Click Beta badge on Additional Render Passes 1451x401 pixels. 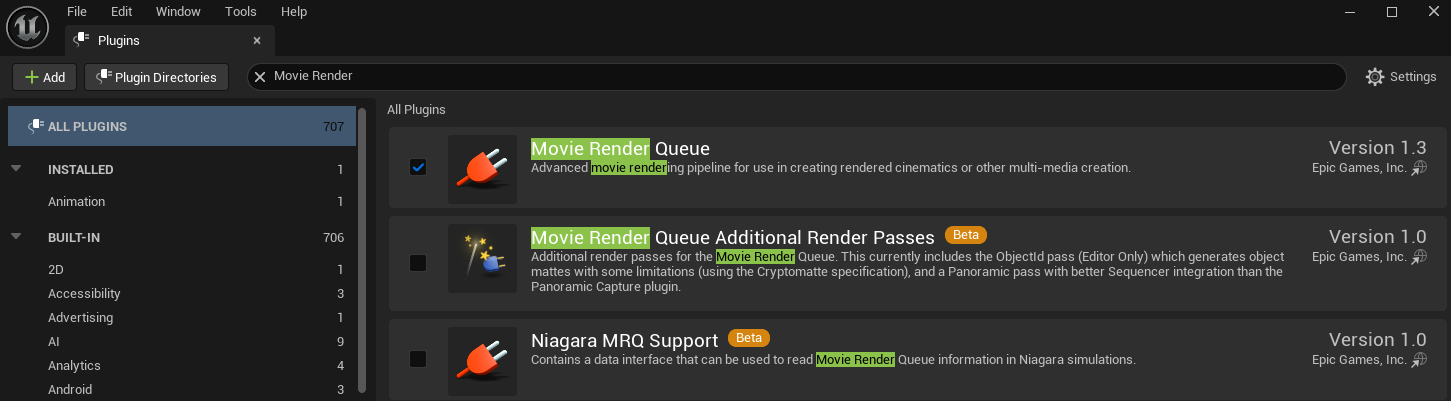point(965,235)
